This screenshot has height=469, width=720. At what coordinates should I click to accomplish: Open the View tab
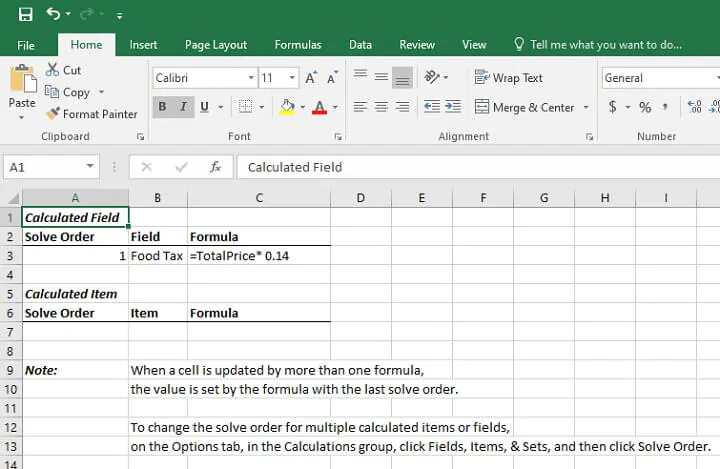tap(474, 45)
